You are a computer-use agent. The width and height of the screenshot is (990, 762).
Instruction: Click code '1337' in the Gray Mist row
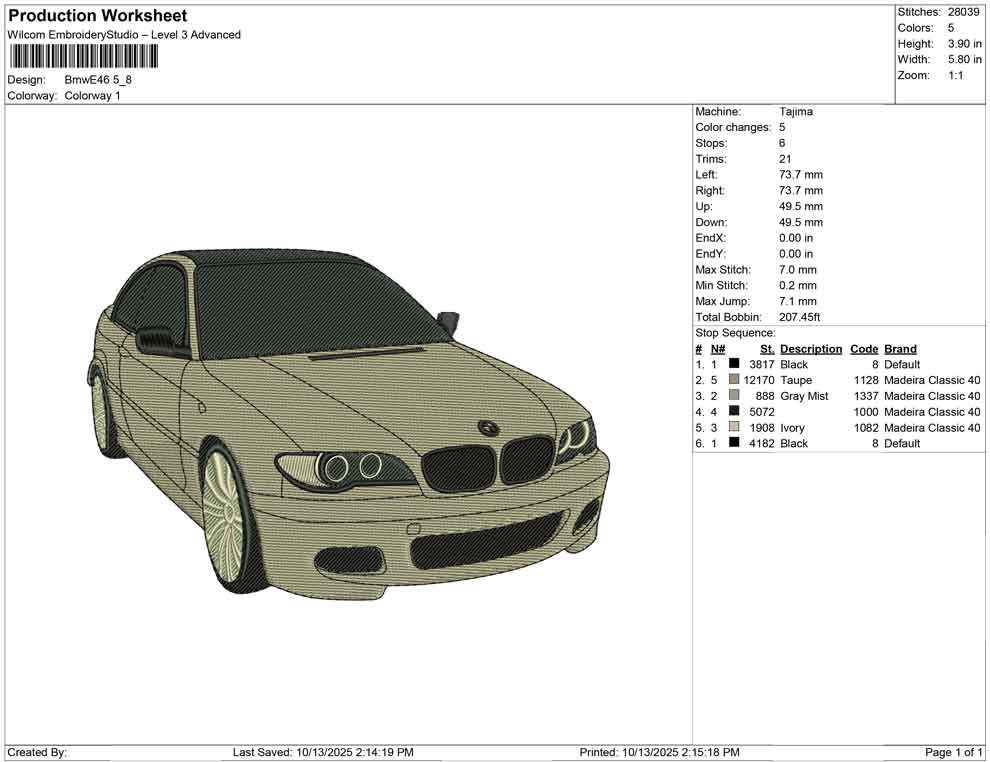tap(866, 396)
